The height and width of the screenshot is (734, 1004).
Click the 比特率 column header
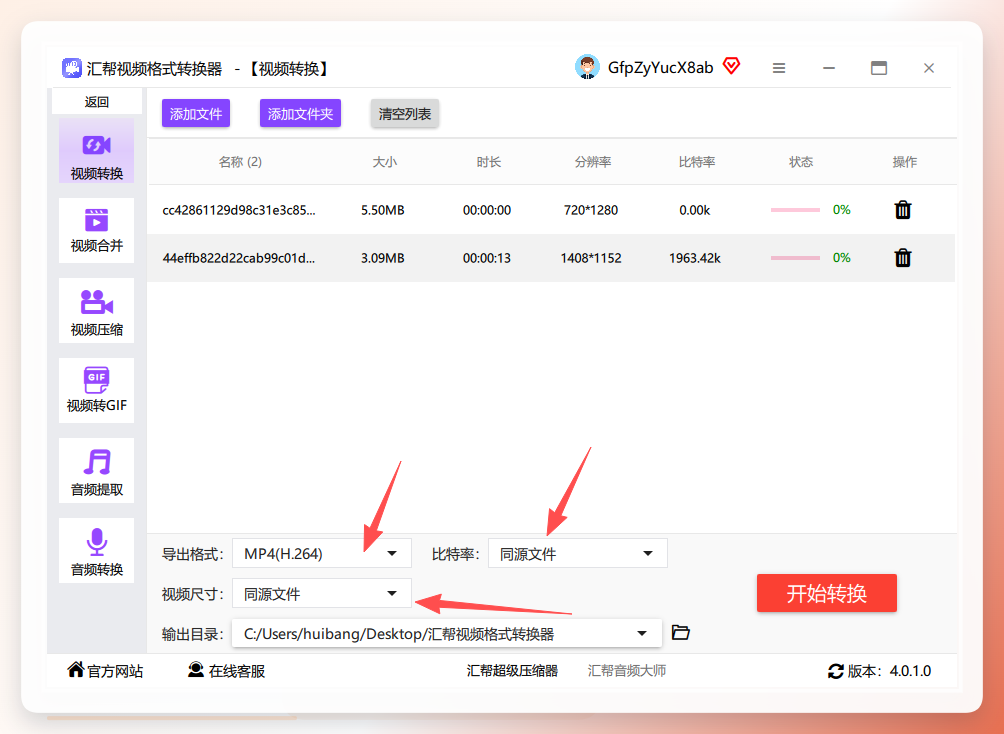click(x=697, y=162)
